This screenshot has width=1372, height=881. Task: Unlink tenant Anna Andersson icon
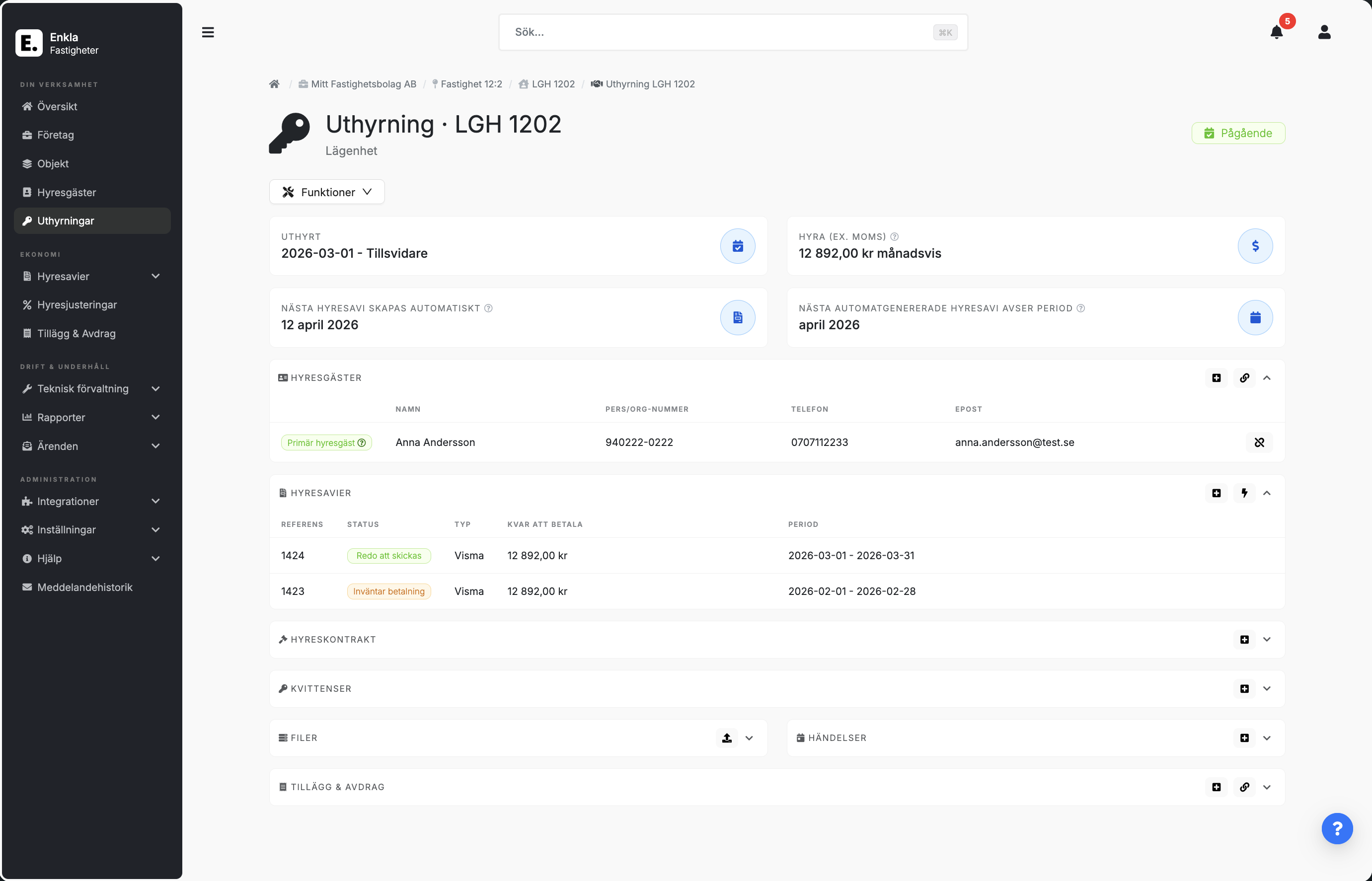[x=1259, y=442]
